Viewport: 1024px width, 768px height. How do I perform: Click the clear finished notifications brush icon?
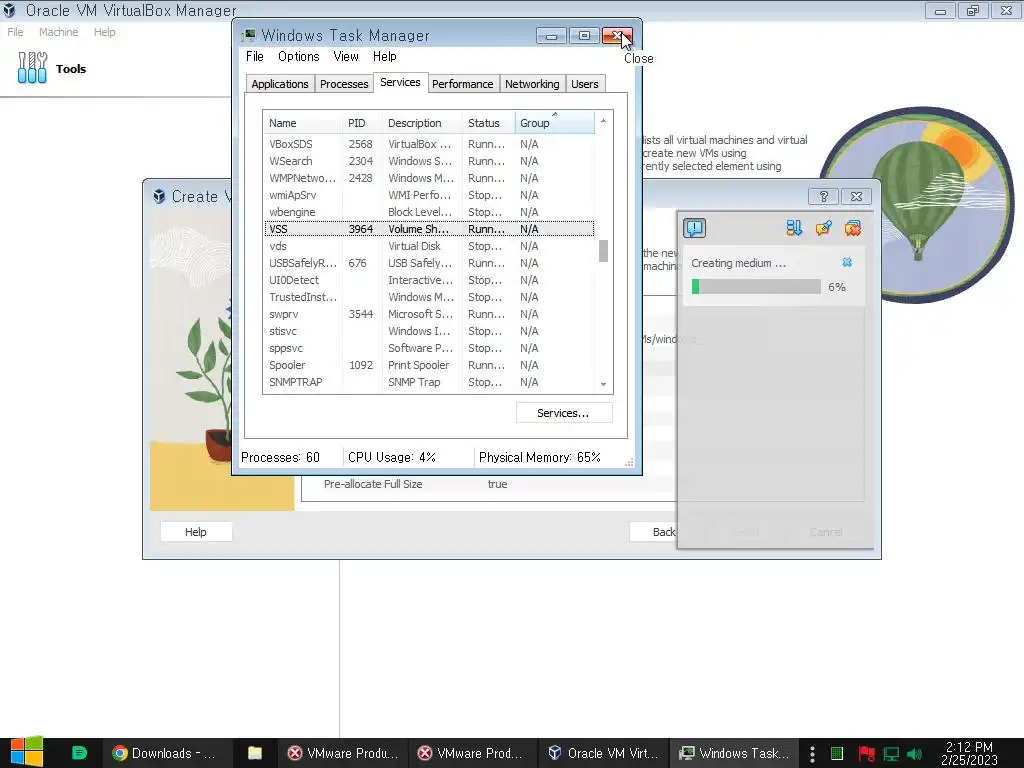pyautogui.click(x=824, y=228)
